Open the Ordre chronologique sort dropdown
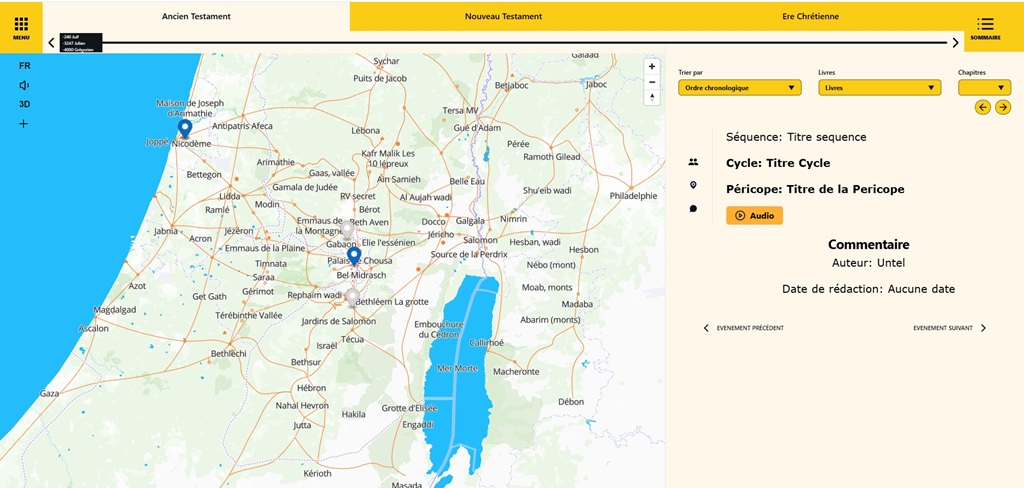This screenshot has width=1024, height=488. click(x=740, y=88)
